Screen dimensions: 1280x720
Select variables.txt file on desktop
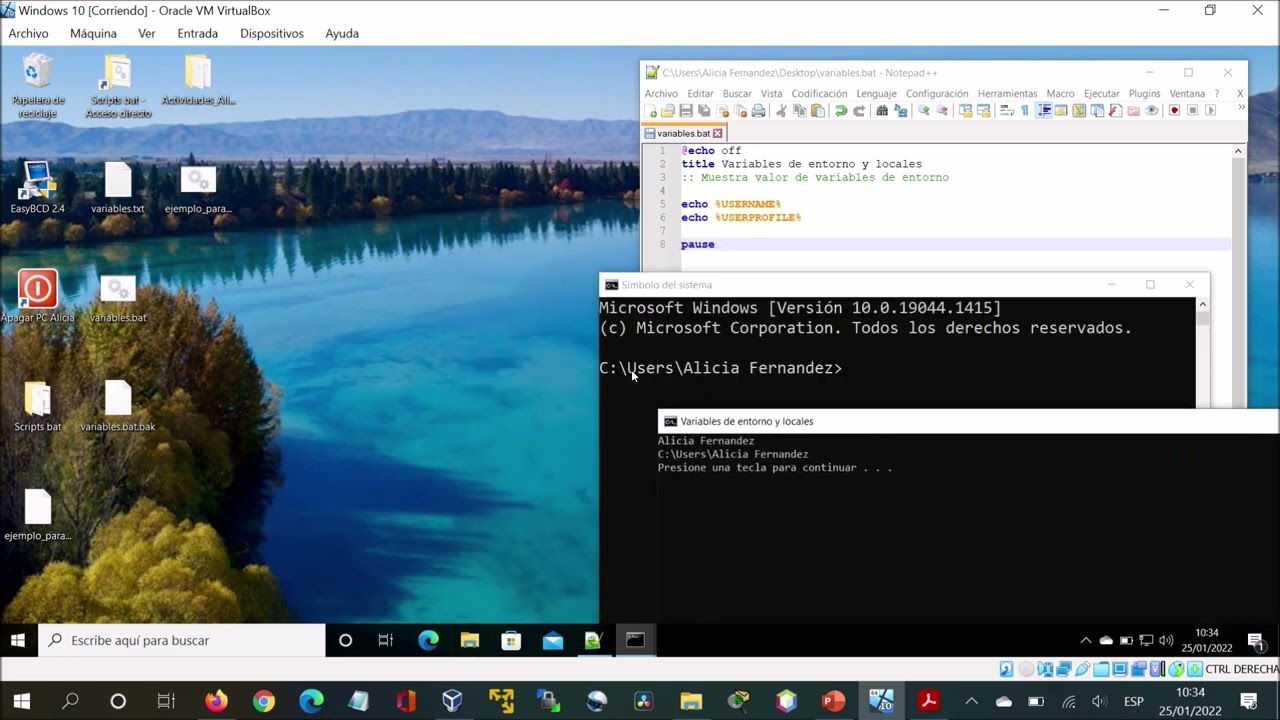click(x=118, y=187)
